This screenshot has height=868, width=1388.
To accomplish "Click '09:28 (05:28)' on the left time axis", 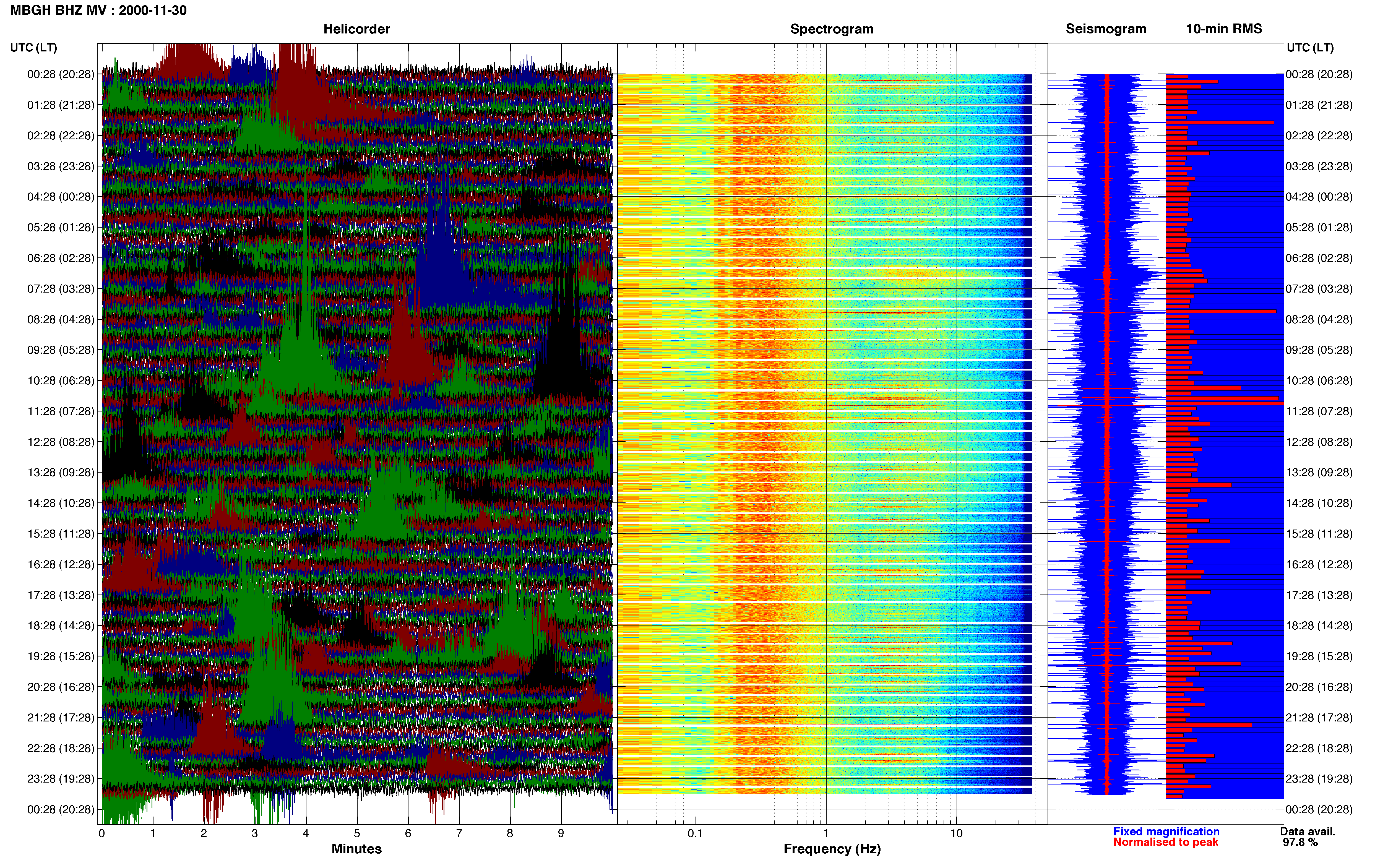I will 61,350.
